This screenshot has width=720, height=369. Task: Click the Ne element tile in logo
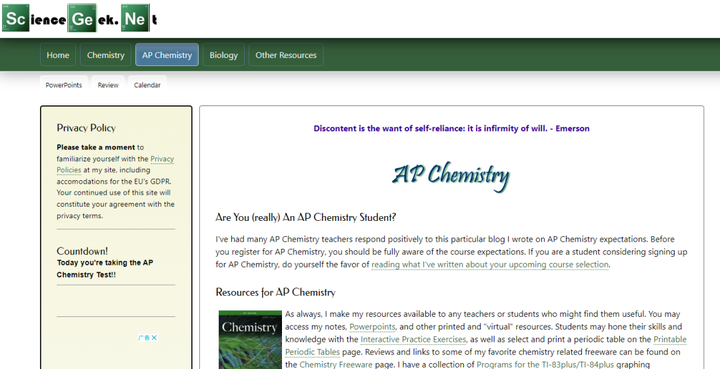pos(135,18)
